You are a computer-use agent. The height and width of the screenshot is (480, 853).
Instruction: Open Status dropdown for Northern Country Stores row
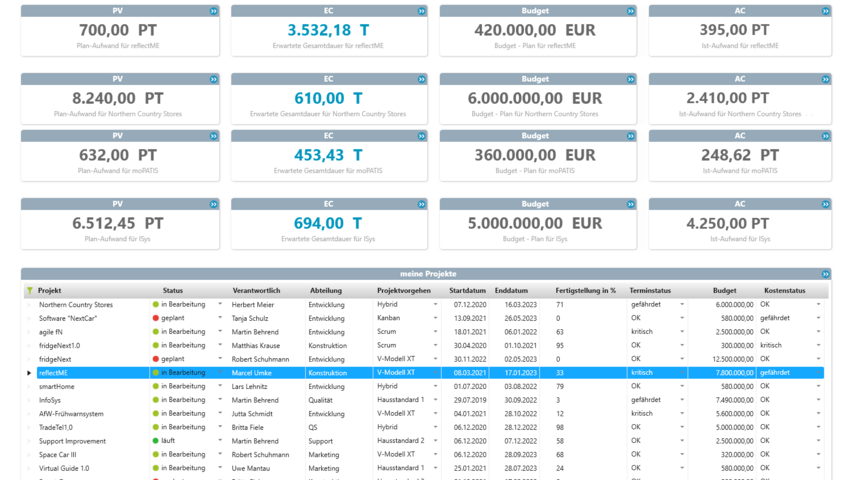[x=219, y=304]
